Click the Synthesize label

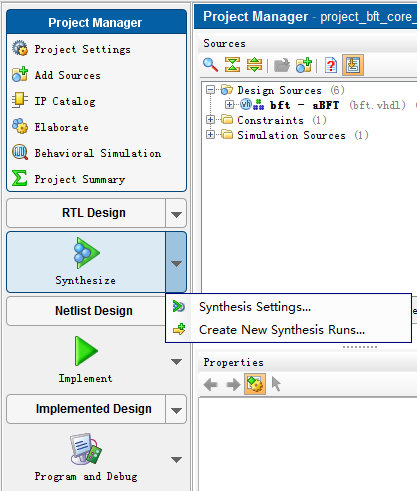tap(85, 281)
